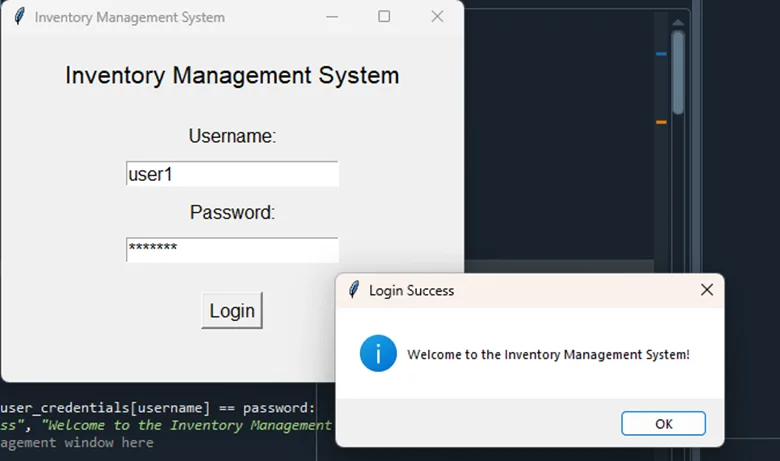Click the 'Password:' label
The height and width of the screenshot is (461, 780).
point(232,212)
